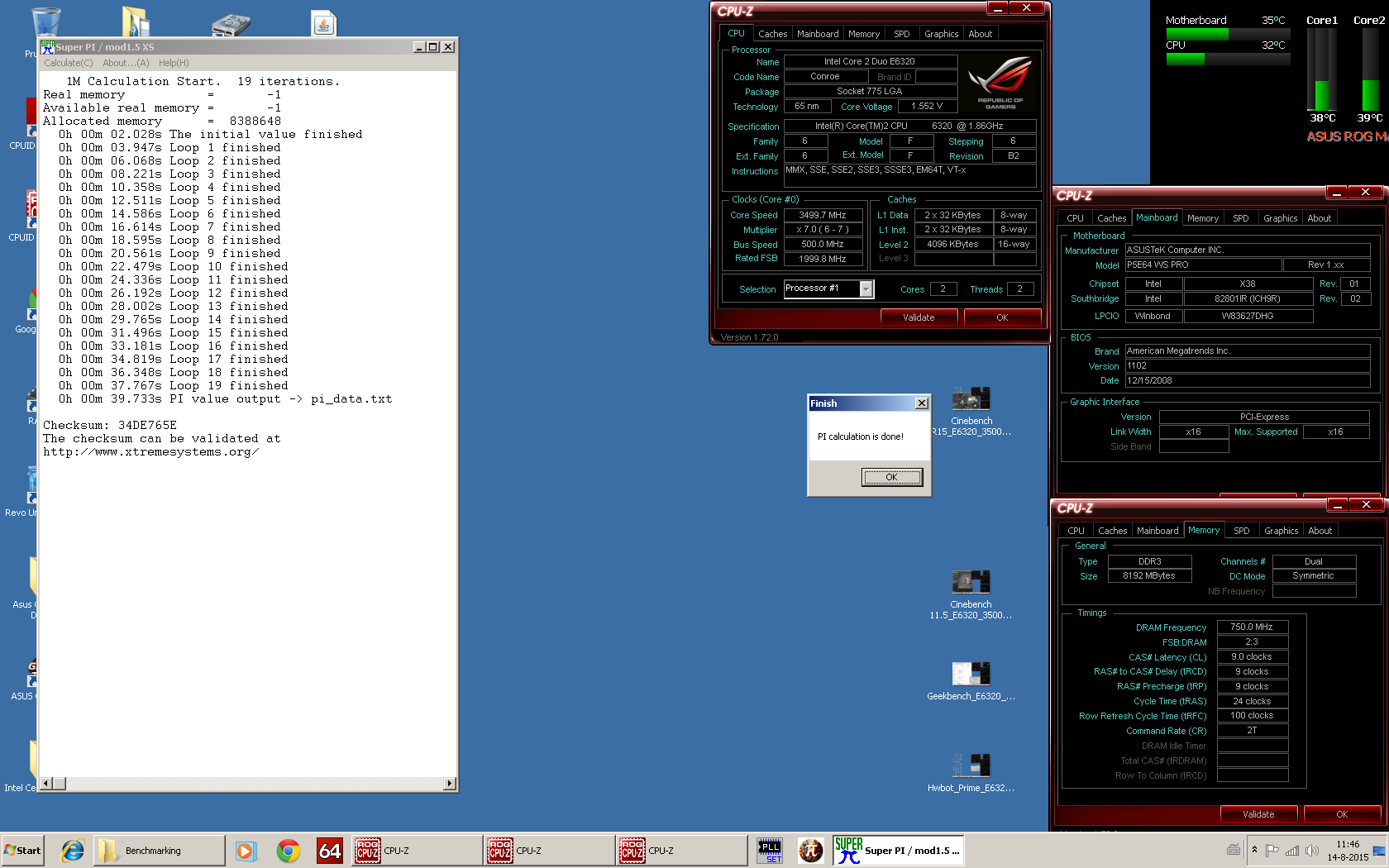Open the Action Center flag icon
Viewport: 1389px width, 868px height.
point(1272,850)
